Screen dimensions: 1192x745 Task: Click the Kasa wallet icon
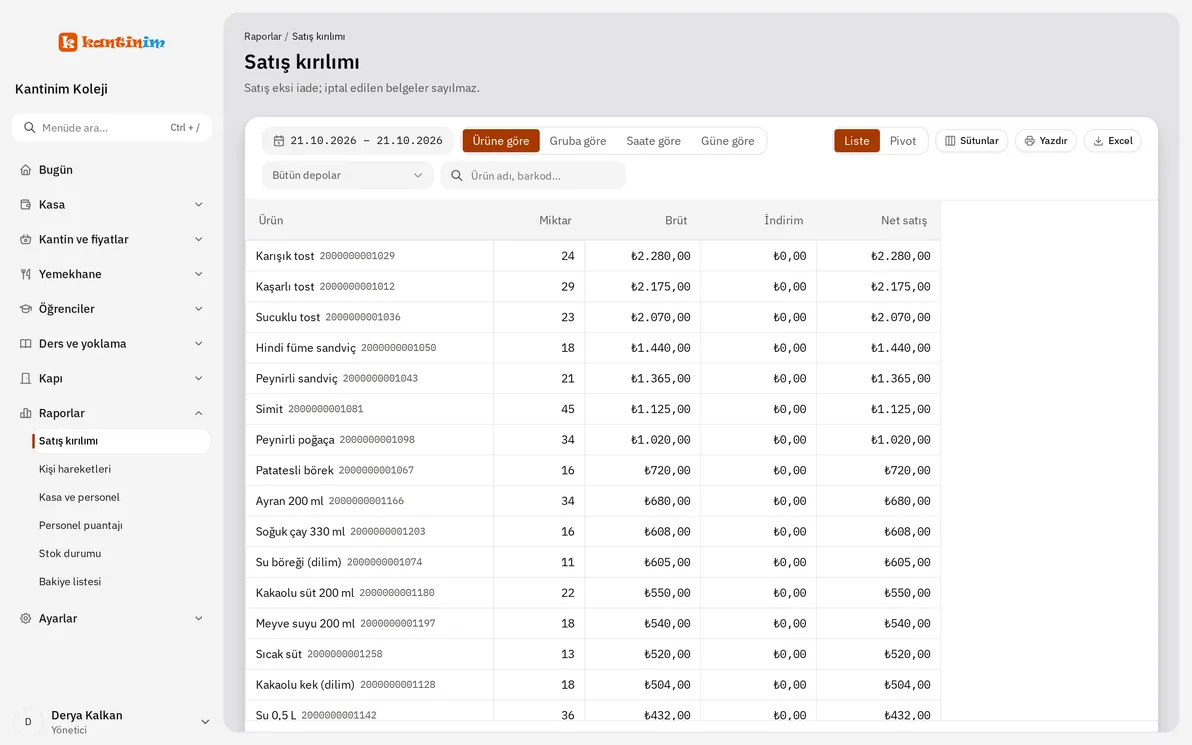click(26, 204)
